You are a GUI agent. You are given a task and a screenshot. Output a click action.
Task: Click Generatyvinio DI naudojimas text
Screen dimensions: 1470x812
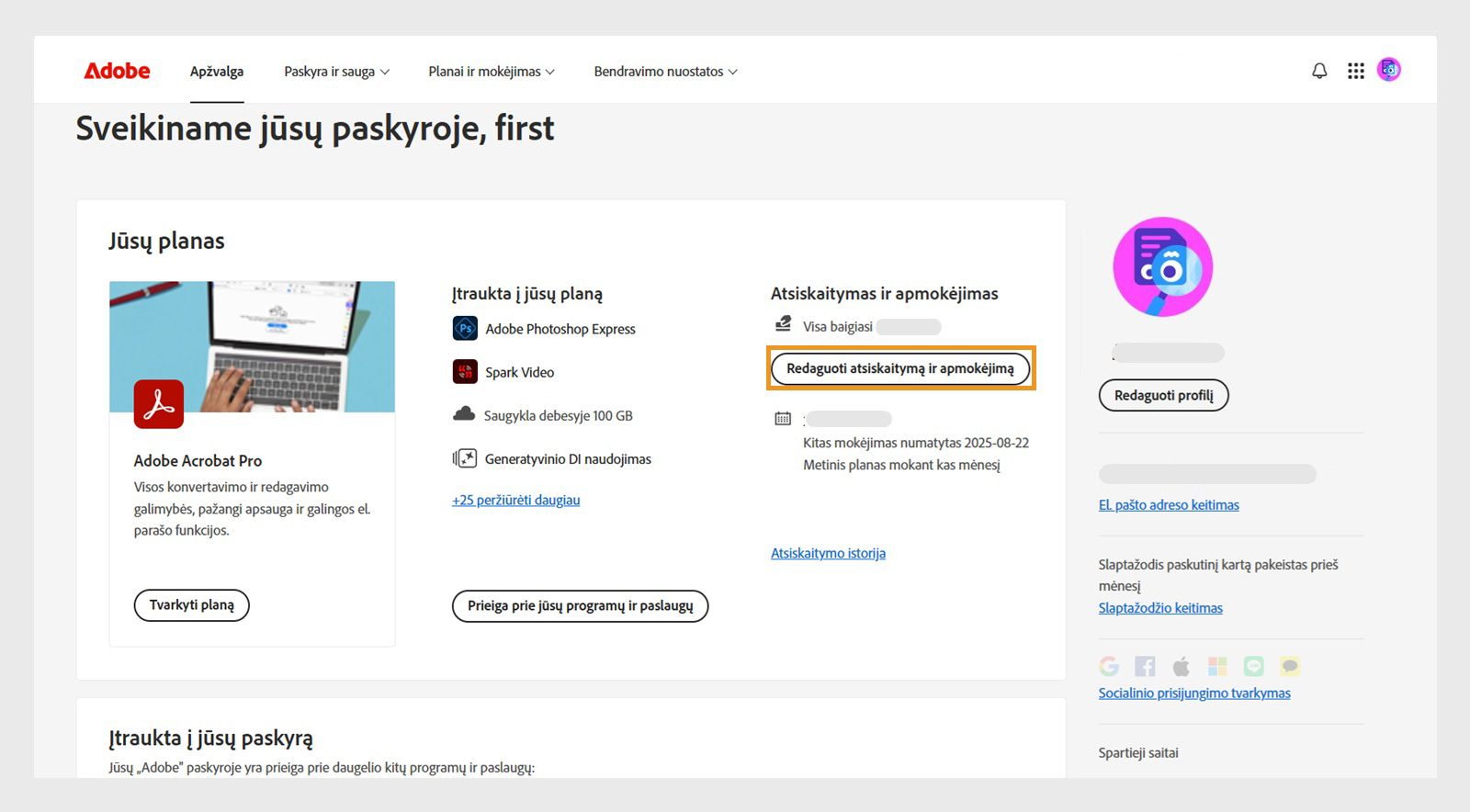(x=568, y=459)
